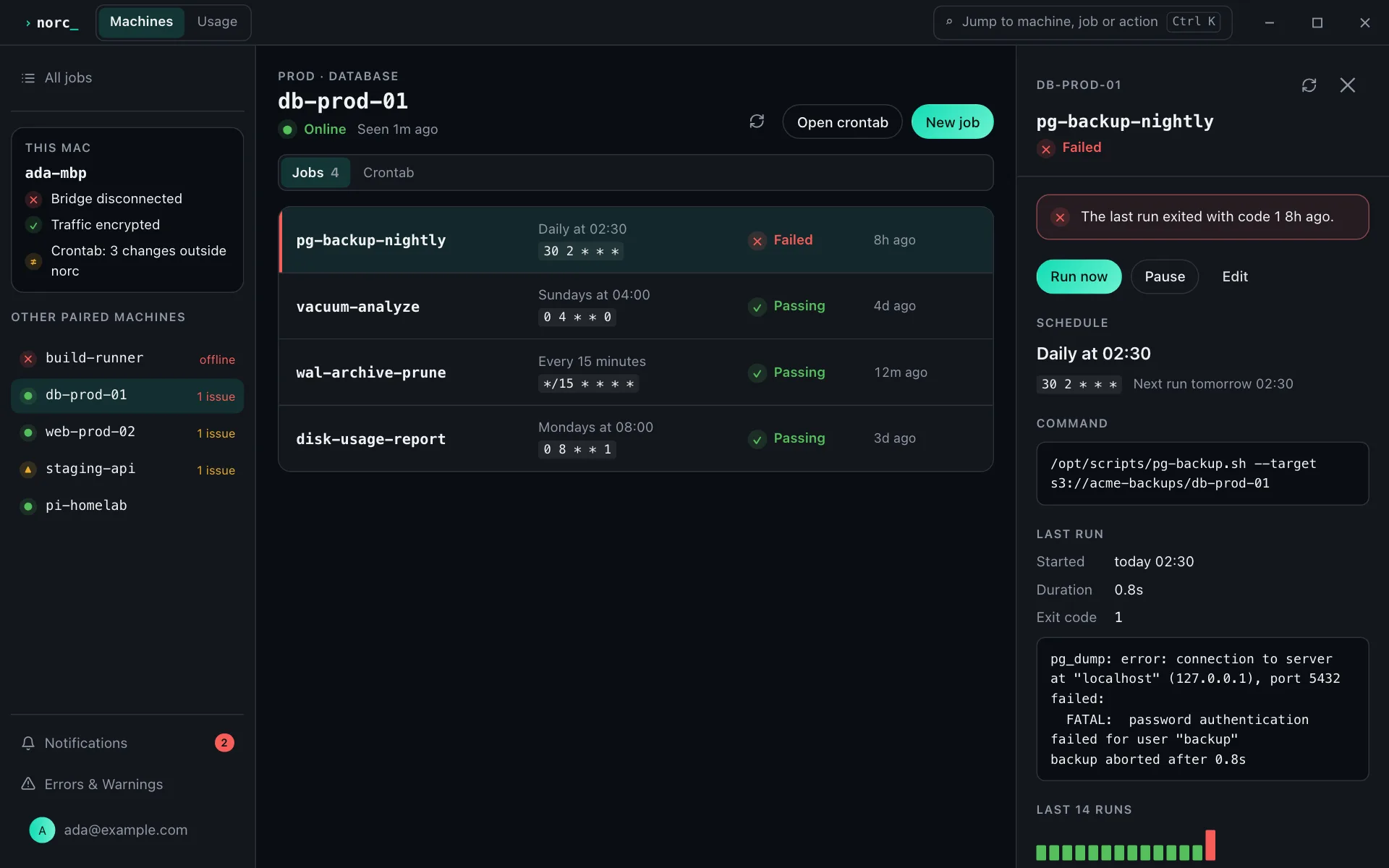Open All jobs in sidebar

pyautogui.click(x=127, y=78)
